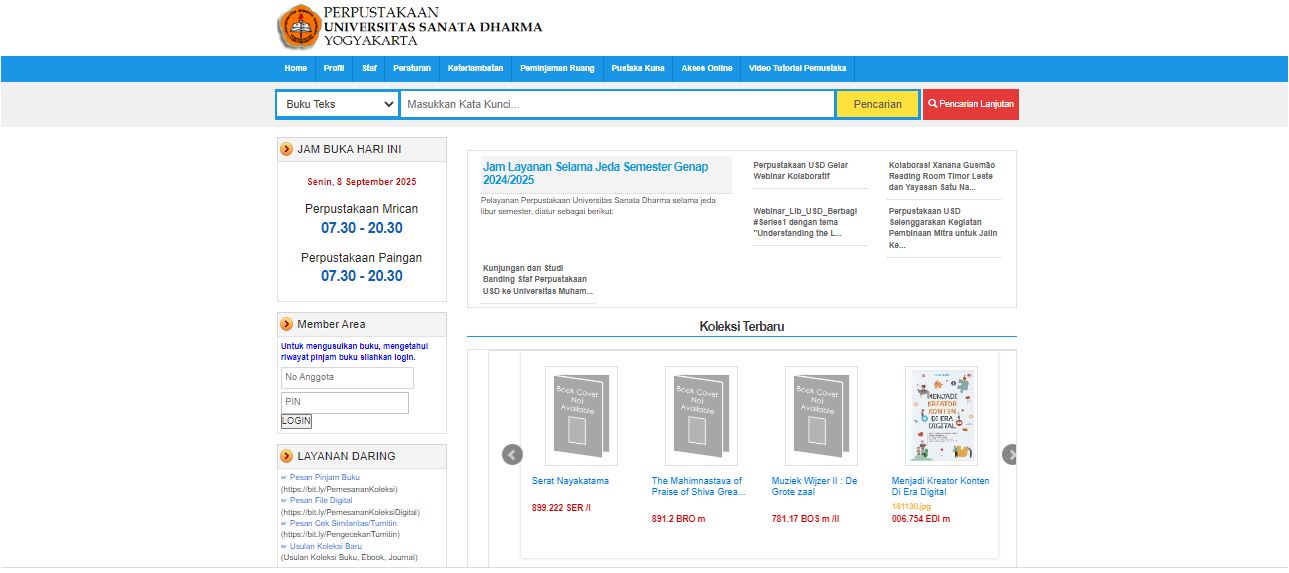Click the PIN input field

[345, 402]
